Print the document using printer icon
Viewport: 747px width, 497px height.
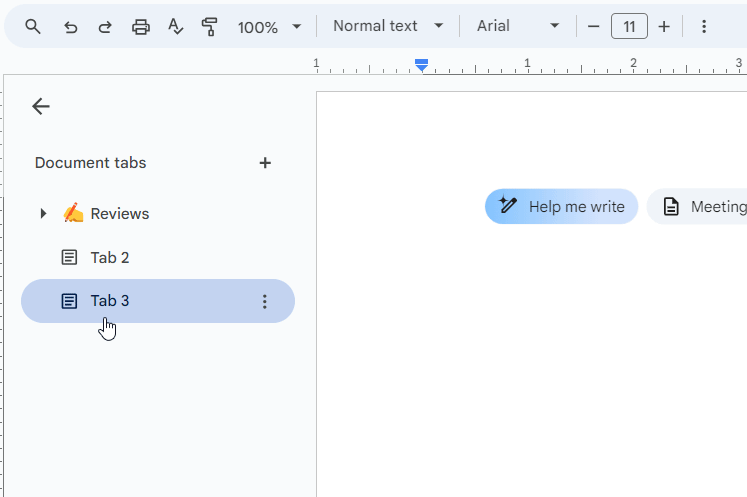click(x=141, y=27)
